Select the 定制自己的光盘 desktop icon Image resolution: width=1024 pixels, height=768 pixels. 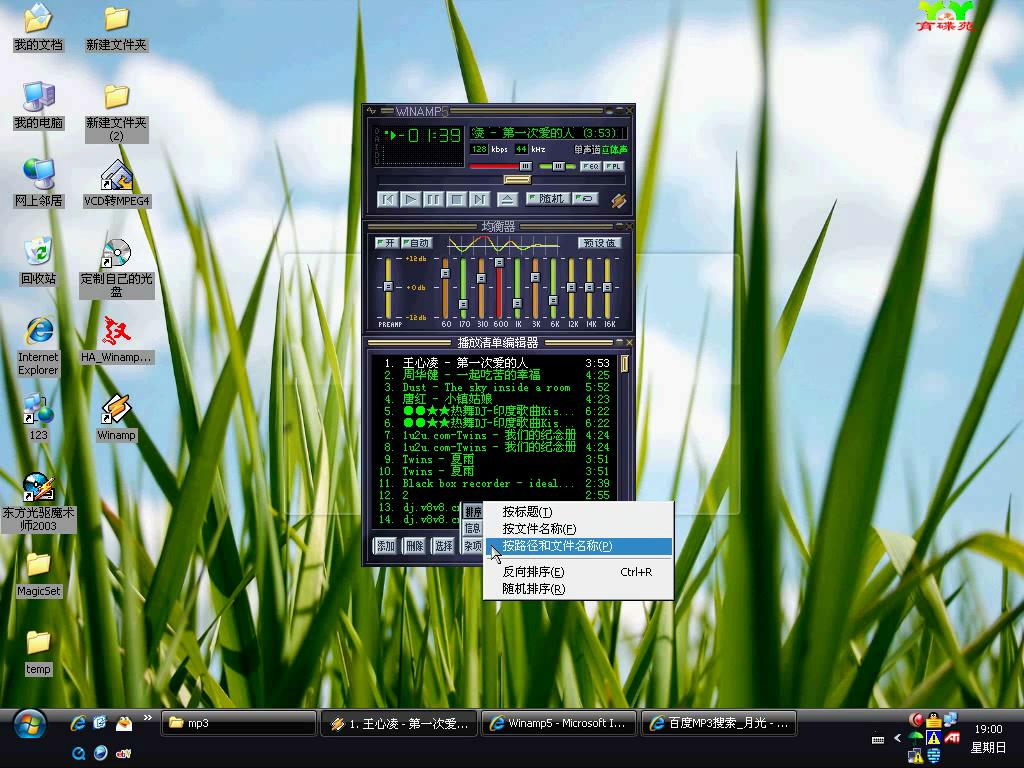coord(117,268)
